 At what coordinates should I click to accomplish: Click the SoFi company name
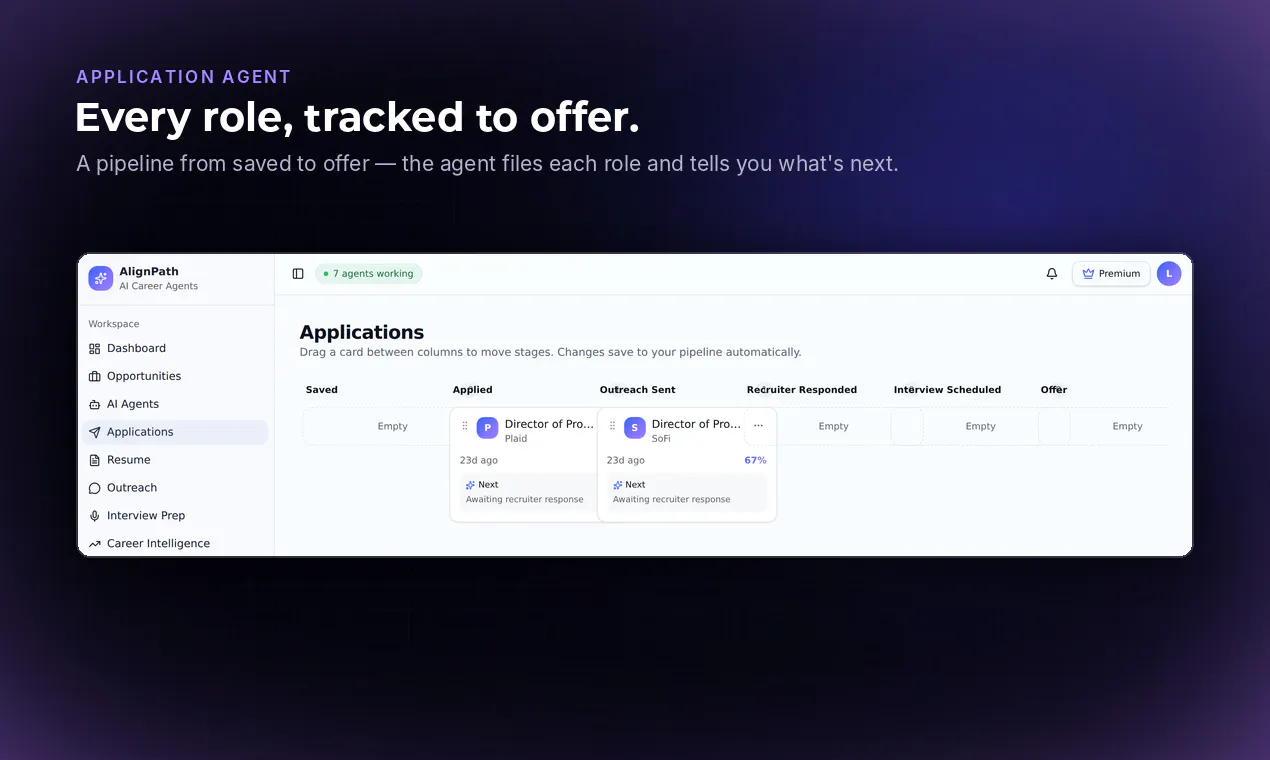[x=661, y=439]
